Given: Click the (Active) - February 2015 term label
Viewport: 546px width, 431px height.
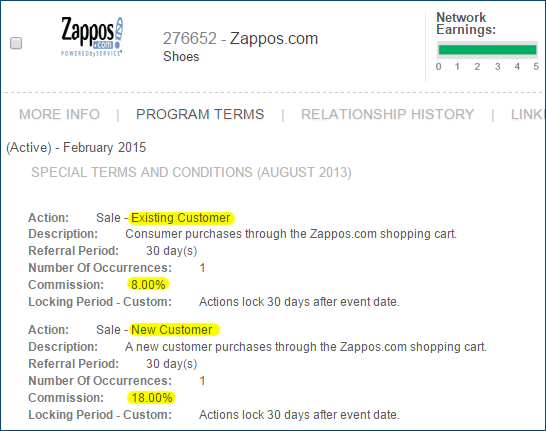Looking at the screenshot, I should 76,147.
